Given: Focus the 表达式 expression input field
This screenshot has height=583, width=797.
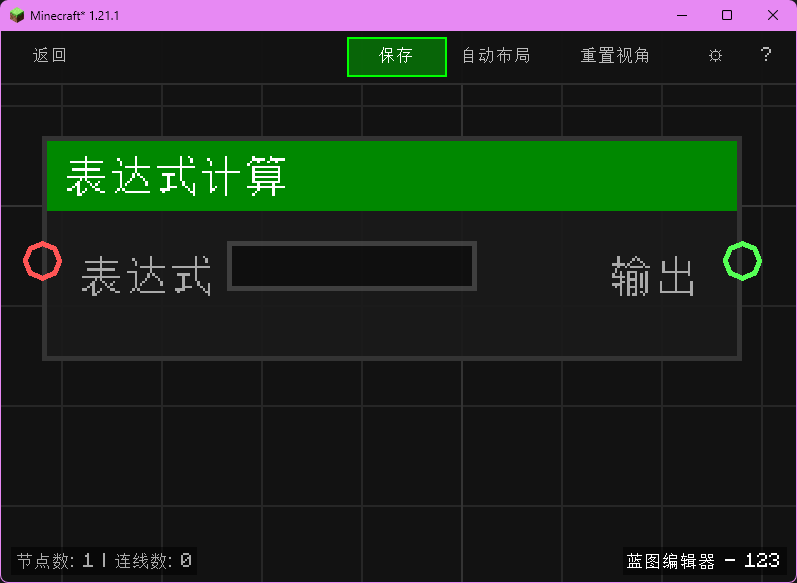Looking at the screenshot, I should click(x=352, y=266).
